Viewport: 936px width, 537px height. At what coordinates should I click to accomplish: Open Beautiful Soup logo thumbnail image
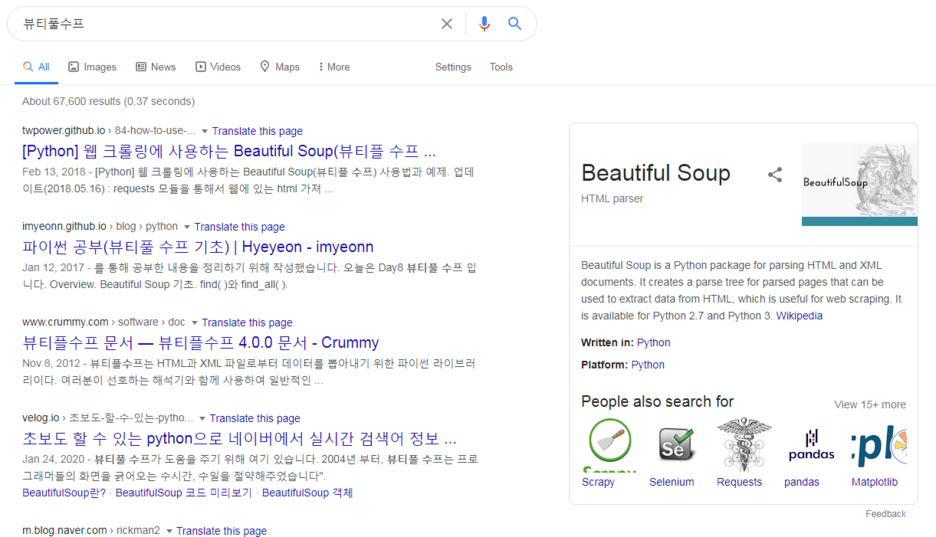click(x=860, y=184)
